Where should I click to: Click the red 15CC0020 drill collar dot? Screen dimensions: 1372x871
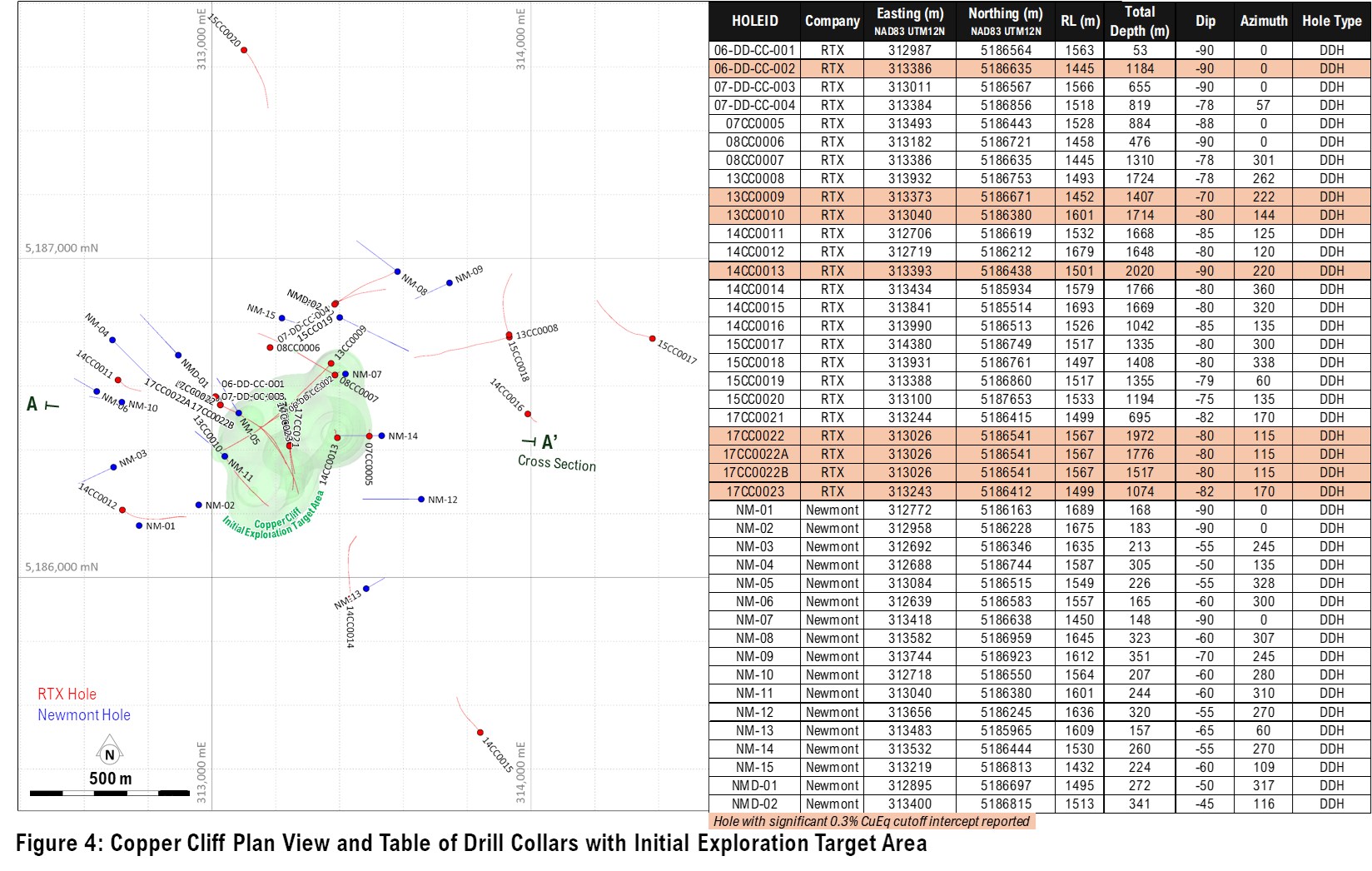coord(244,50)
